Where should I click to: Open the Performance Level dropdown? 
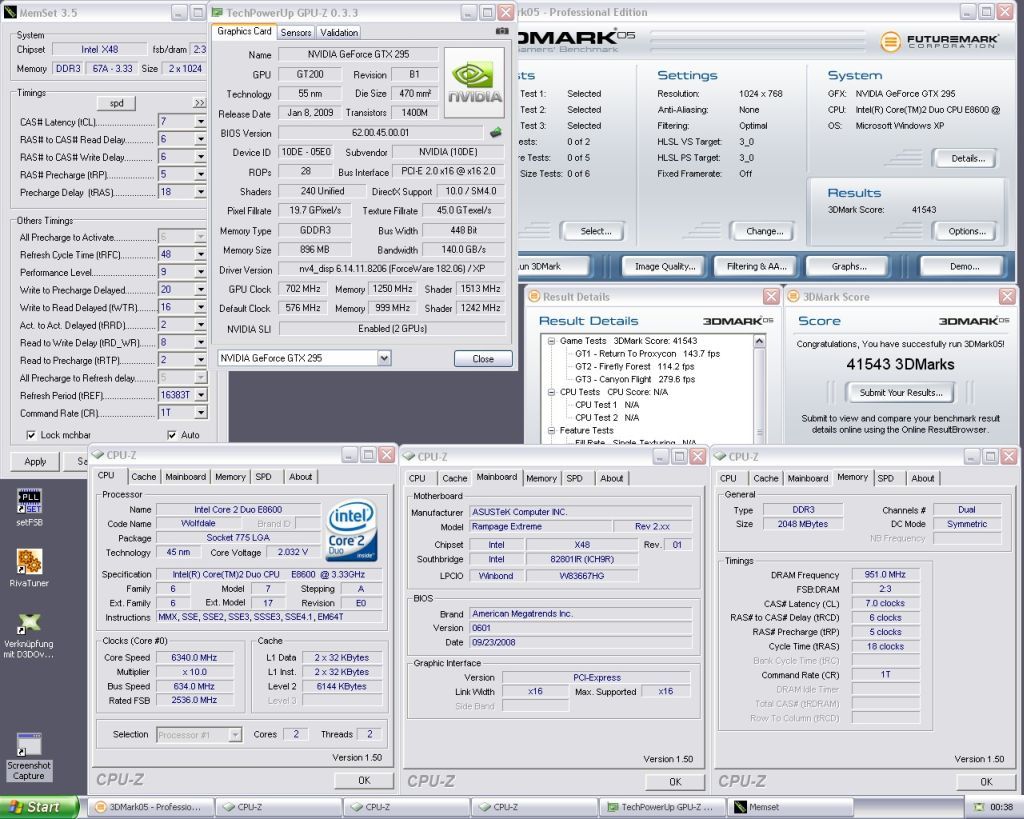[x=200, y=272]
